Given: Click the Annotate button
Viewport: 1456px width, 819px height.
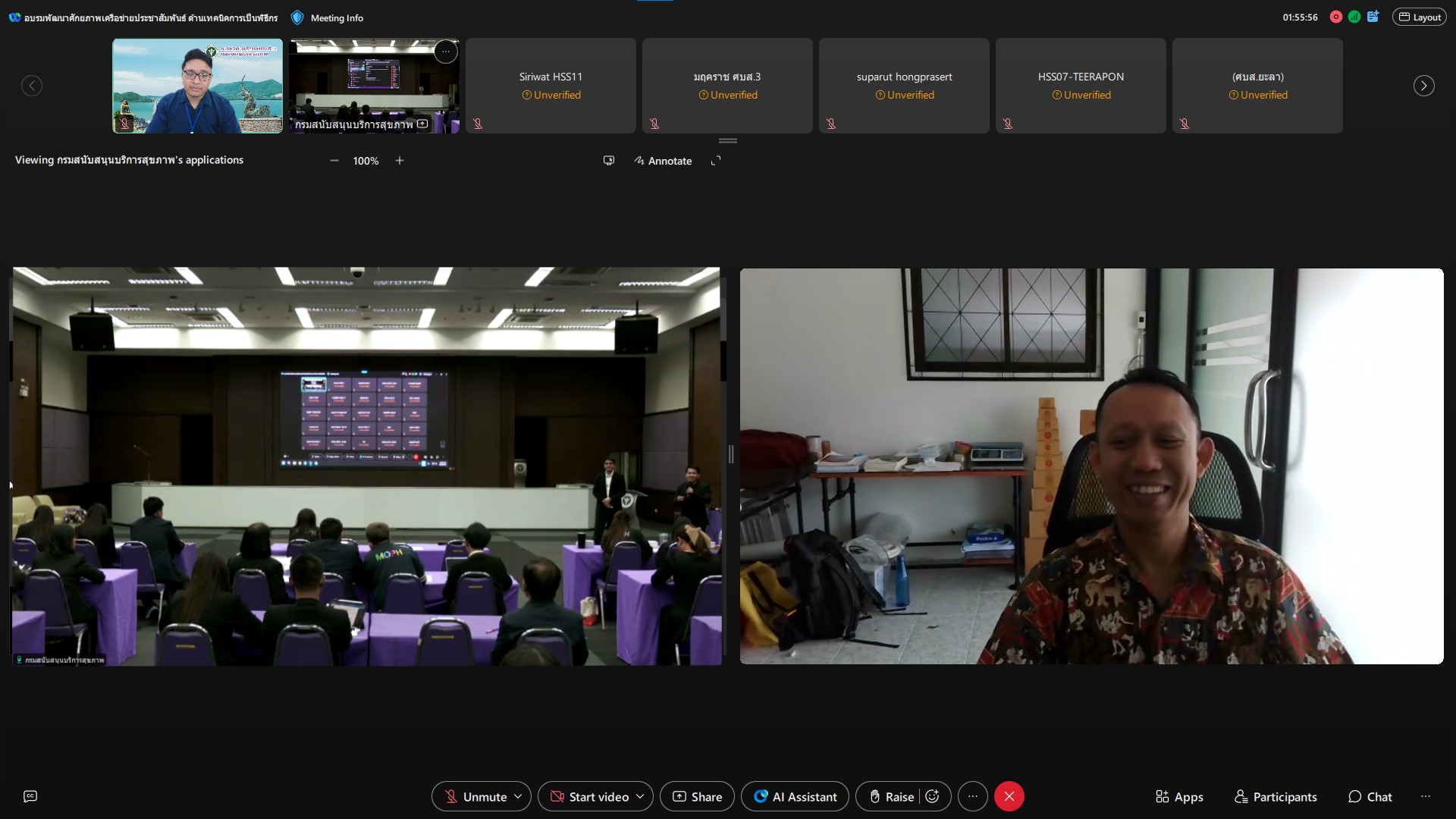Looking at the screenshot, I should click(663, 161).
